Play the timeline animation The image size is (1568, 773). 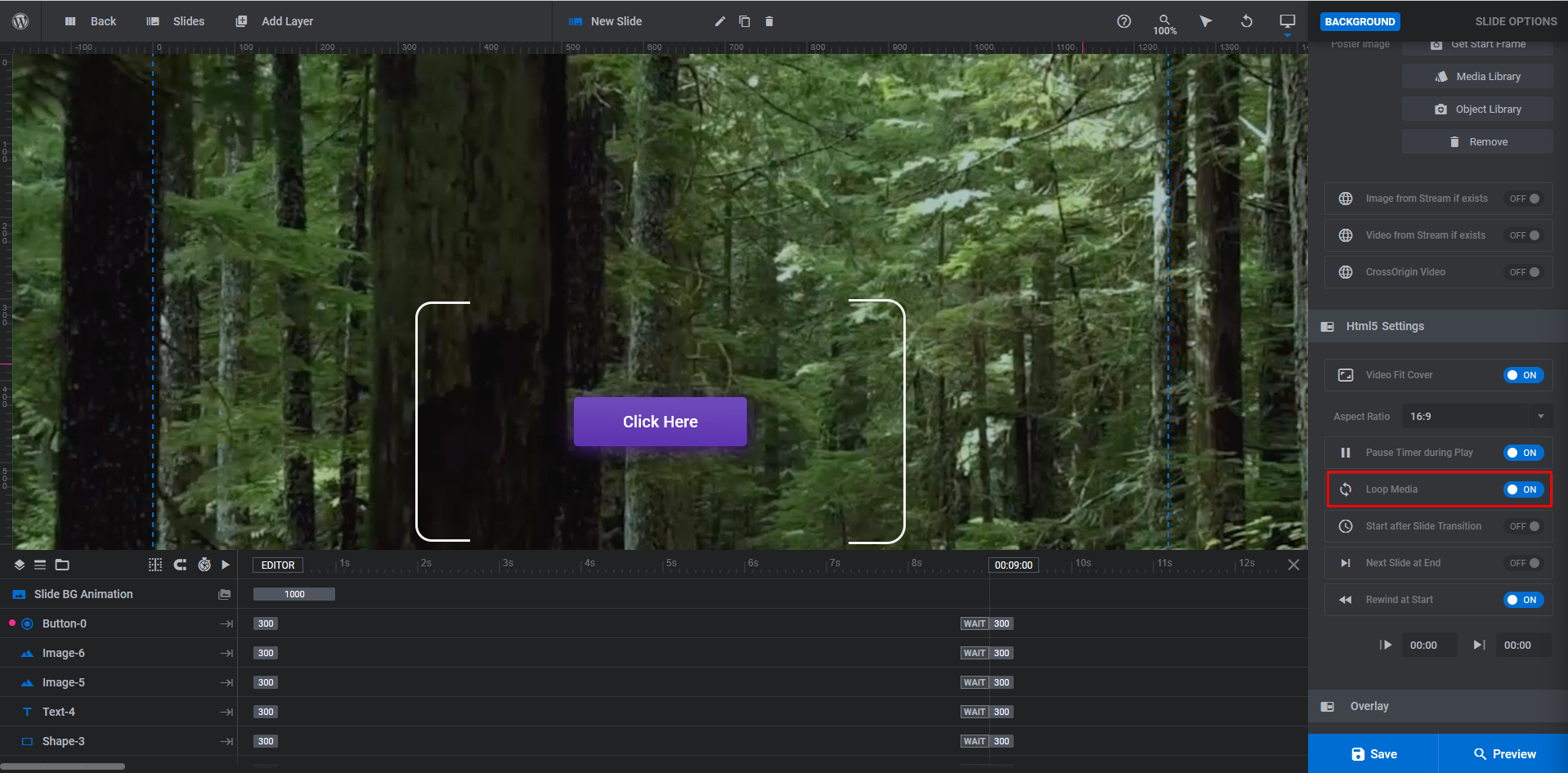[x=226, y=565]
